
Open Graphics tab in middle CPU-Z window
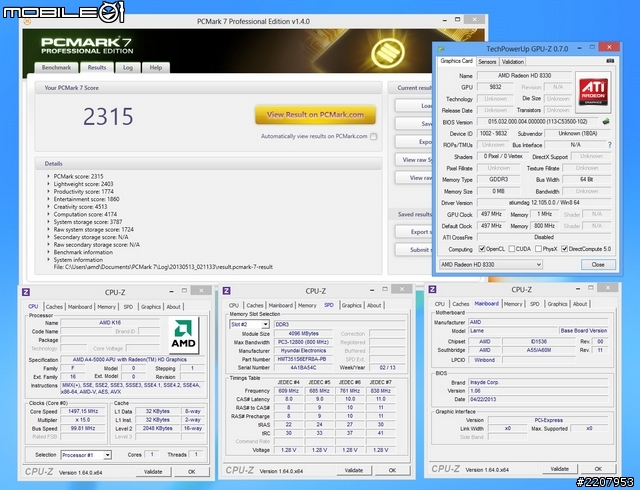pos(351,305)
